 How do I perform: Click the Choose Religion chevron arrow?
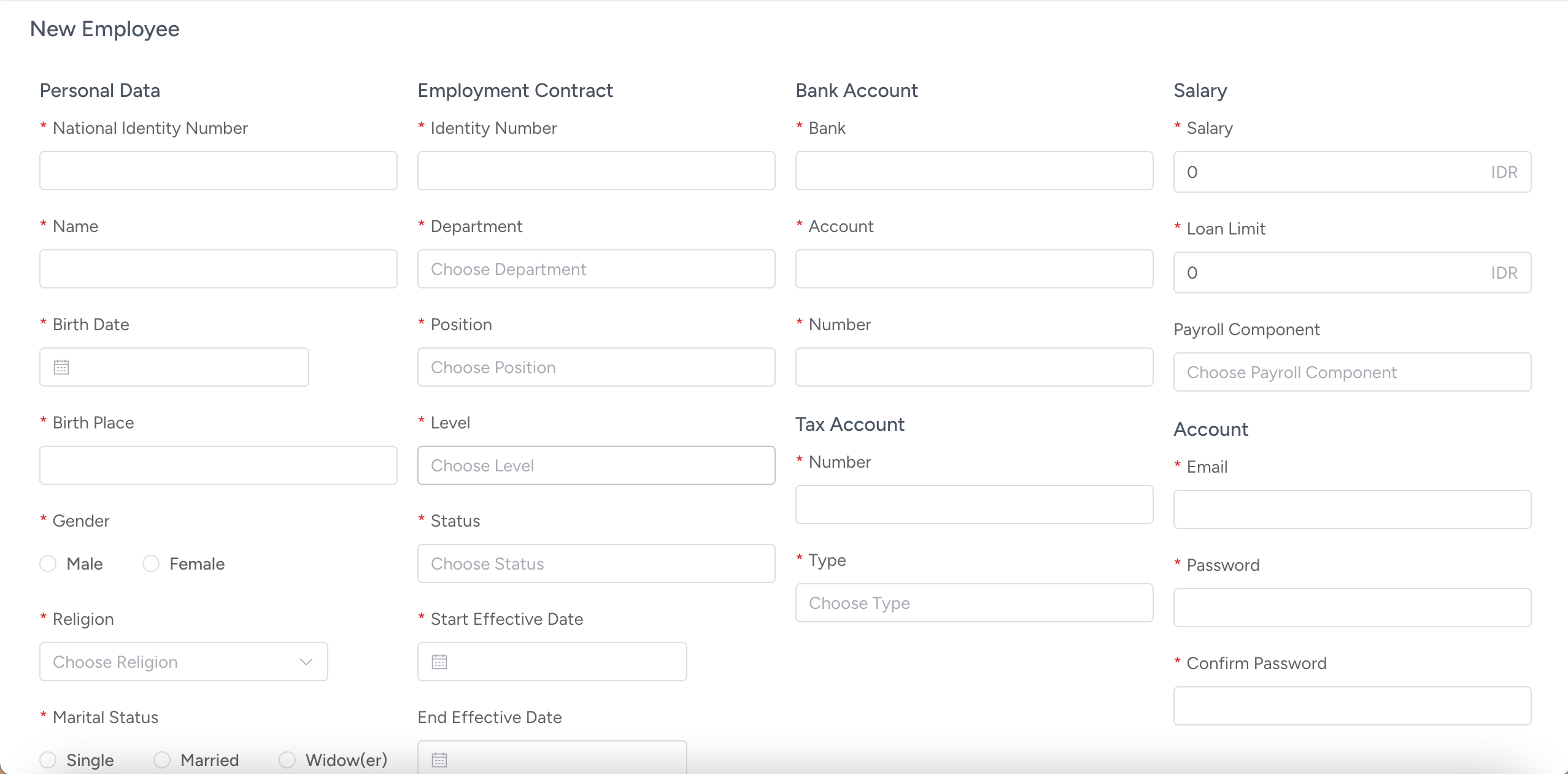[x=306, y=662]
